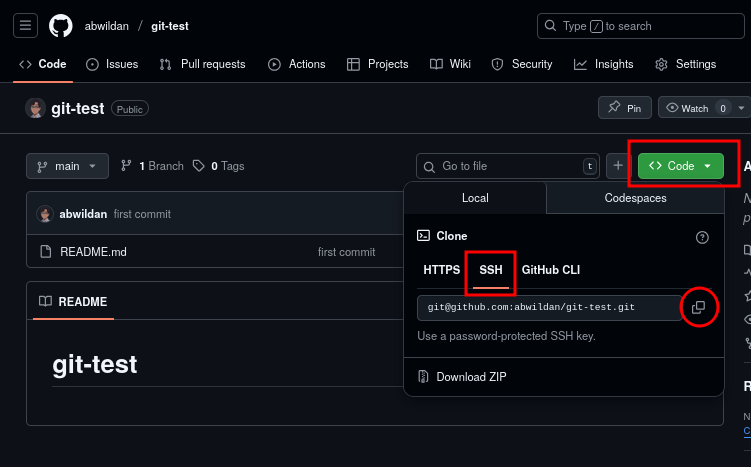
Task: Open the main branch selector dropdown
Action: tap(67, 166)
